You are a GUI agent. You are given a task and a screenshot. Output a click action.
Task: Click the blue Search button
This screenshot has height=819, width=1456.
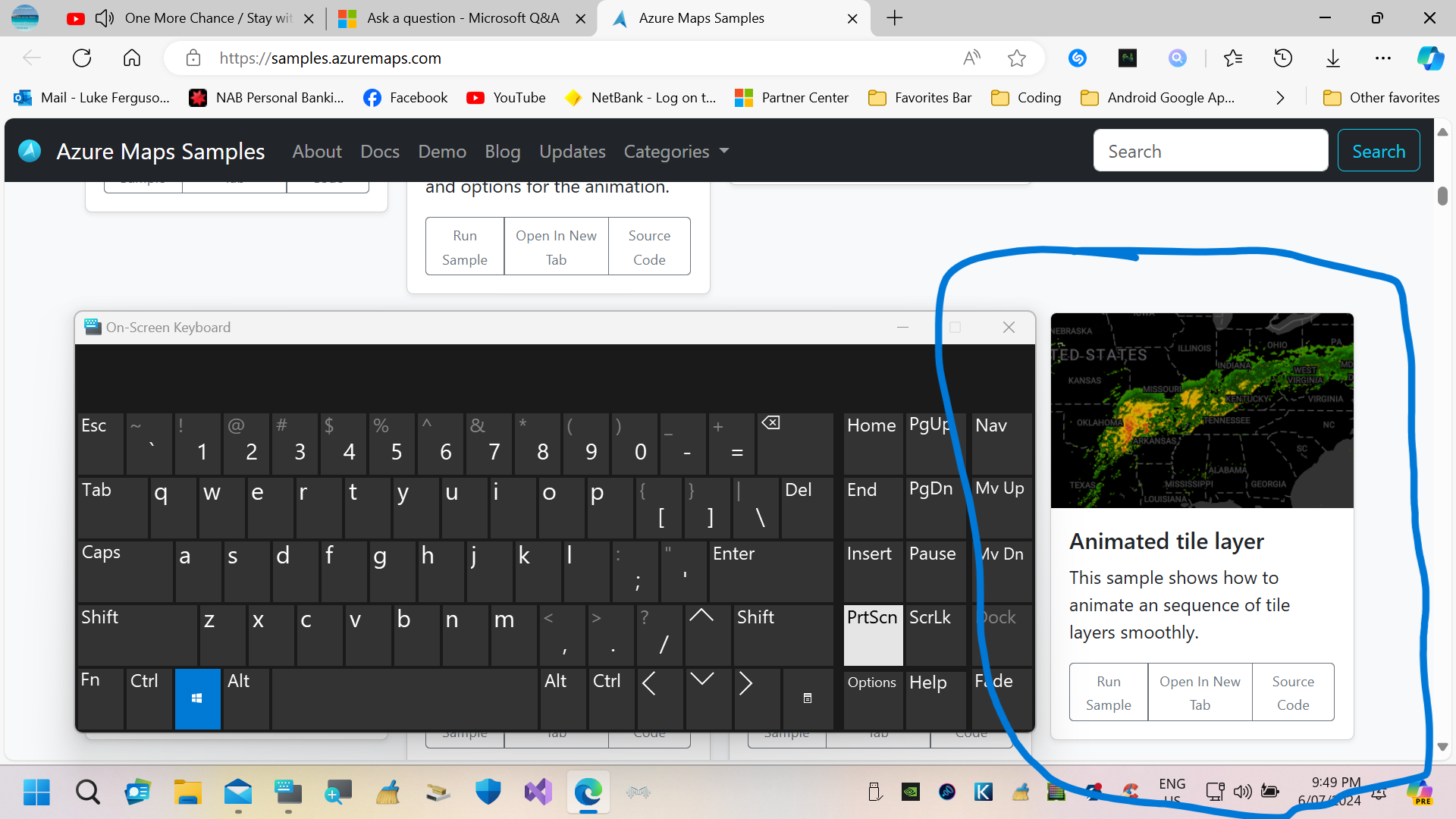[1379, 151]
